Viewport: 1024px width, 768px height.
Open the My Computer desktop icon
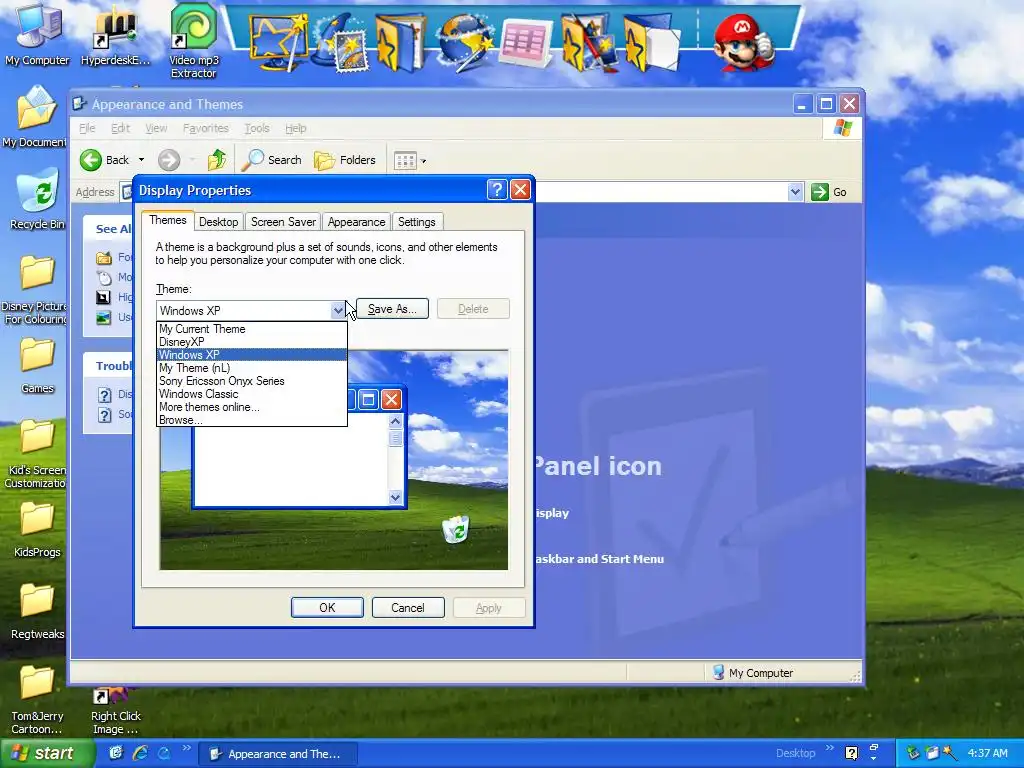pyautogui.click(x=37, y=36)
